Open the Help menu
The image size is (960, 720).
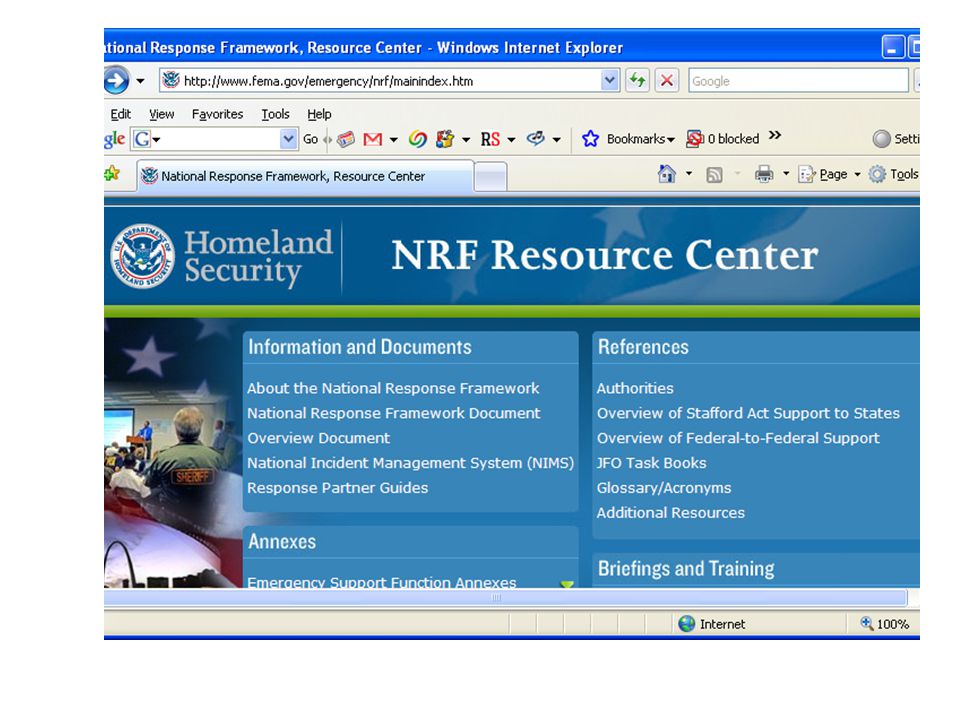pyautogui.click(x=319, y=114)
